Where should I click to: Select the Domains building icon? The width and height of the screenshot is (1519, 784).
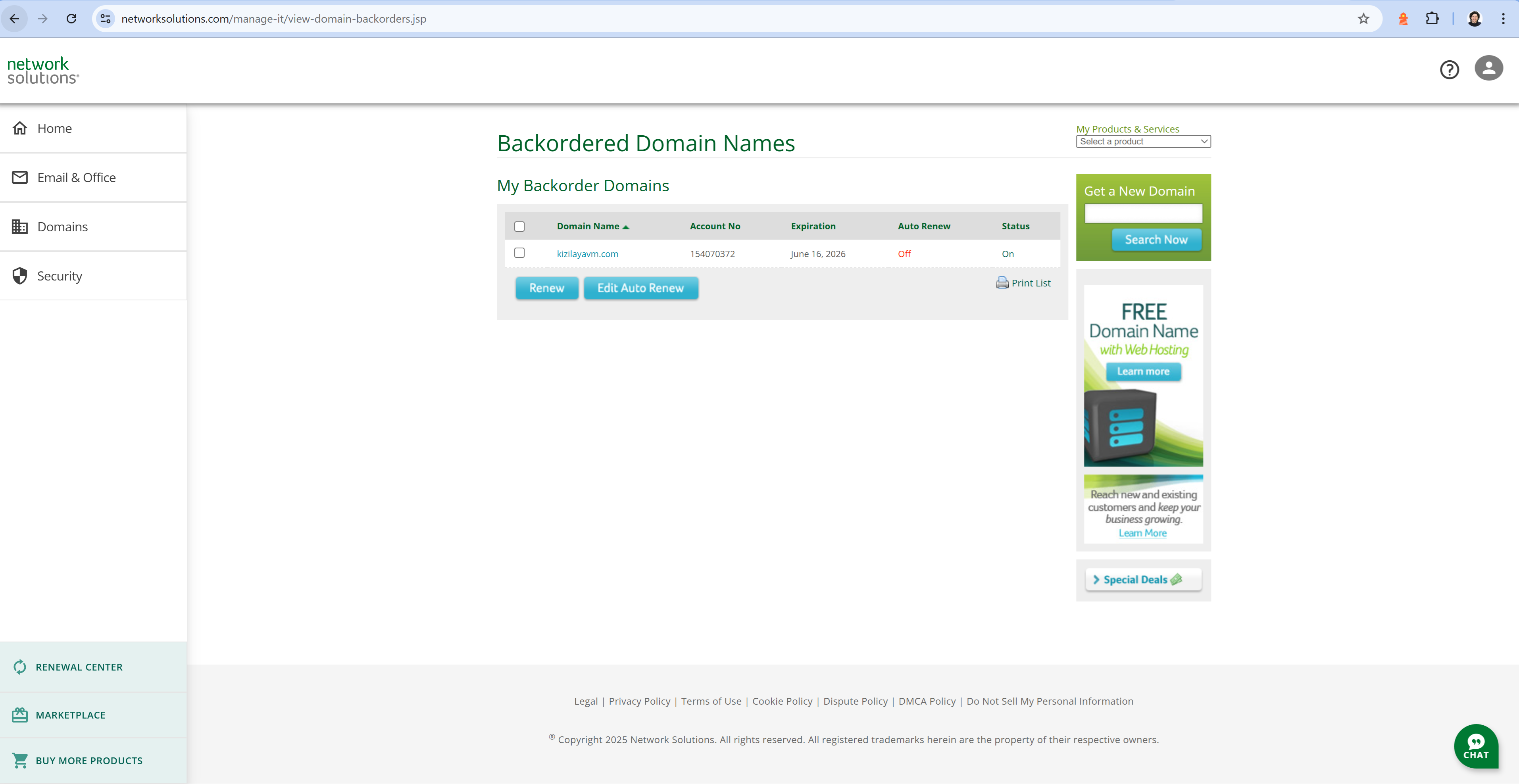click(x=20, y=227)
